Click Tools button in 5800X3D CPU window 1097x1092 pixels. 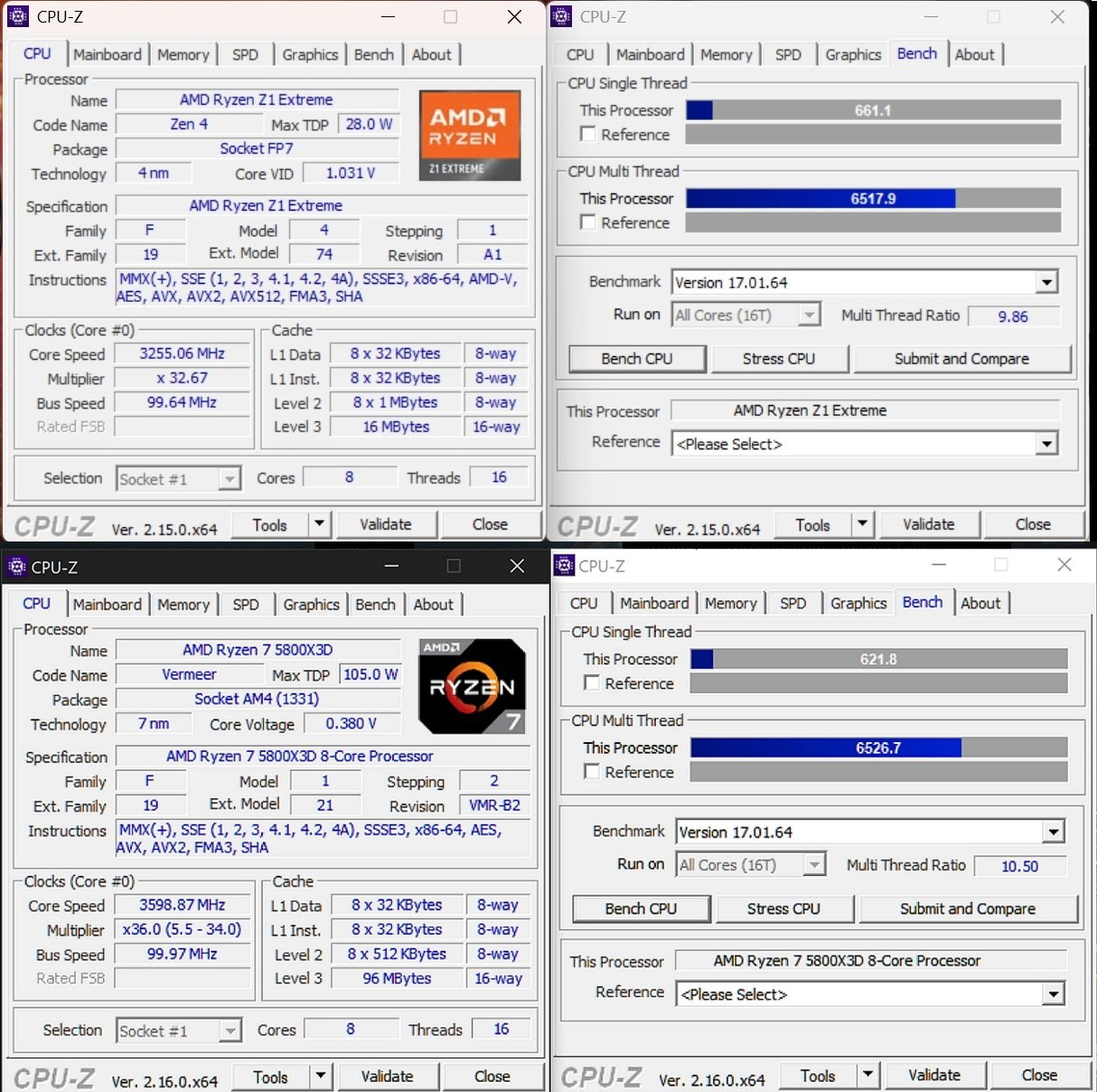point(271,1077)
